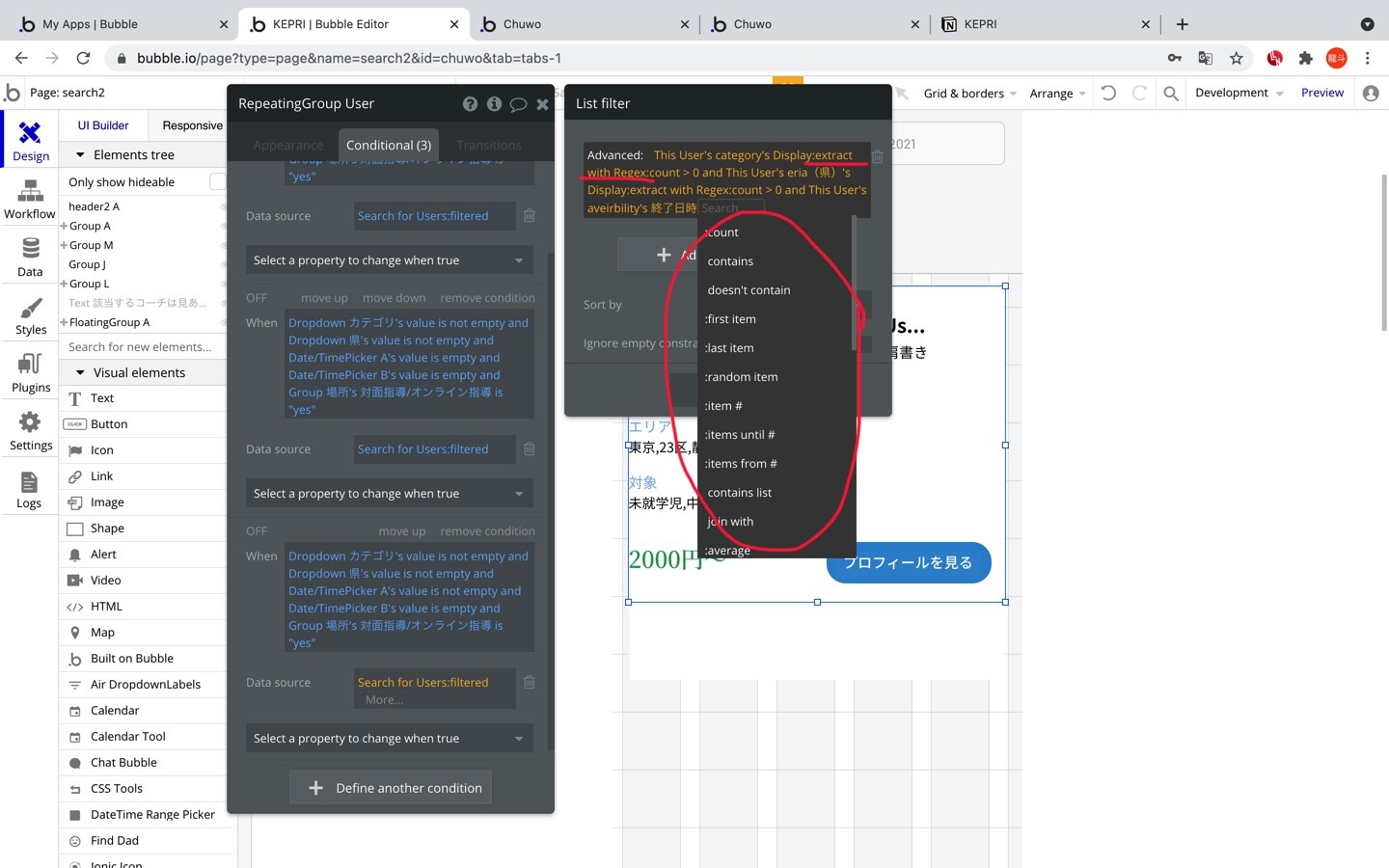Switch to the Transitions tab
This screenshot has width=1389, height=868.
click(x=489, y=145)
